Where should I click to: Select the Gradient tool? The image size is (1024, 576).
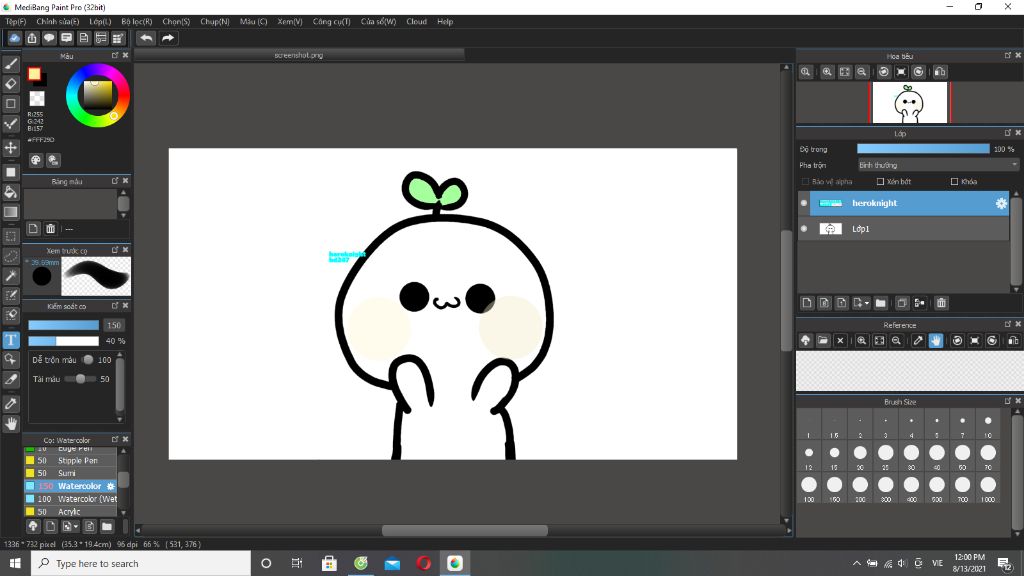coord(10,212)
